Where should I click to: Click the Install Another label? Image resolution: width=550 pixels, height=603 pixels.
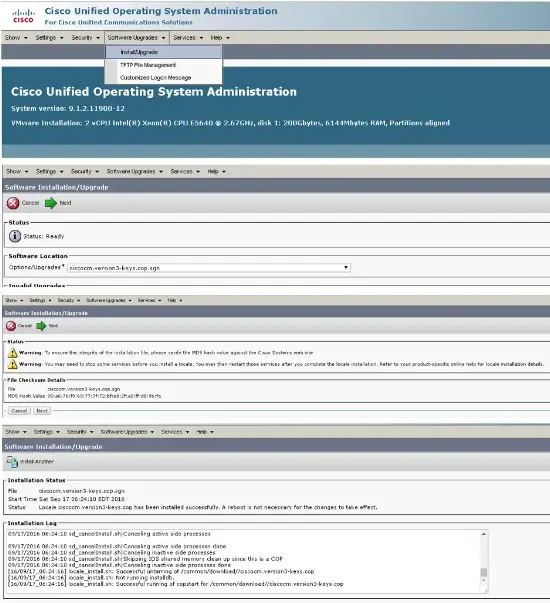point(37,461)
